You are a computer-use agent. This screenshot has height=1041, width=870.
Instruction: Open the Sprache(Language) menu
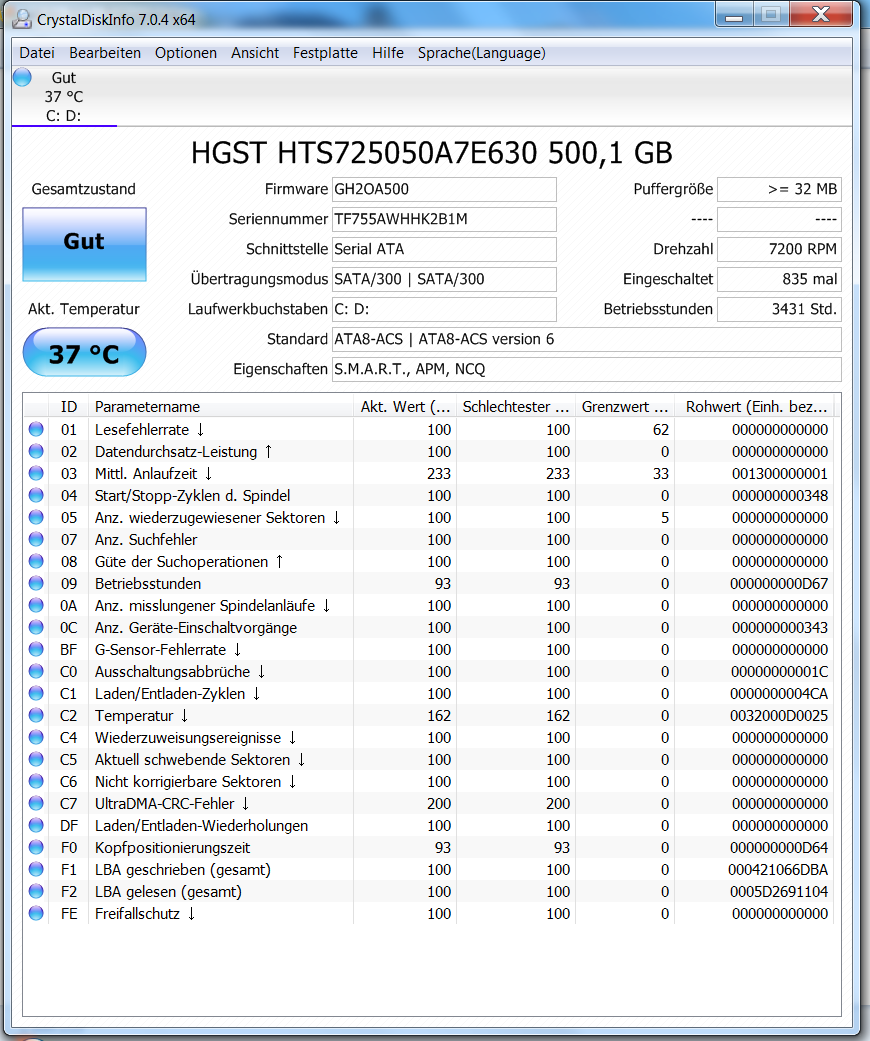click(x=481, y=53)
